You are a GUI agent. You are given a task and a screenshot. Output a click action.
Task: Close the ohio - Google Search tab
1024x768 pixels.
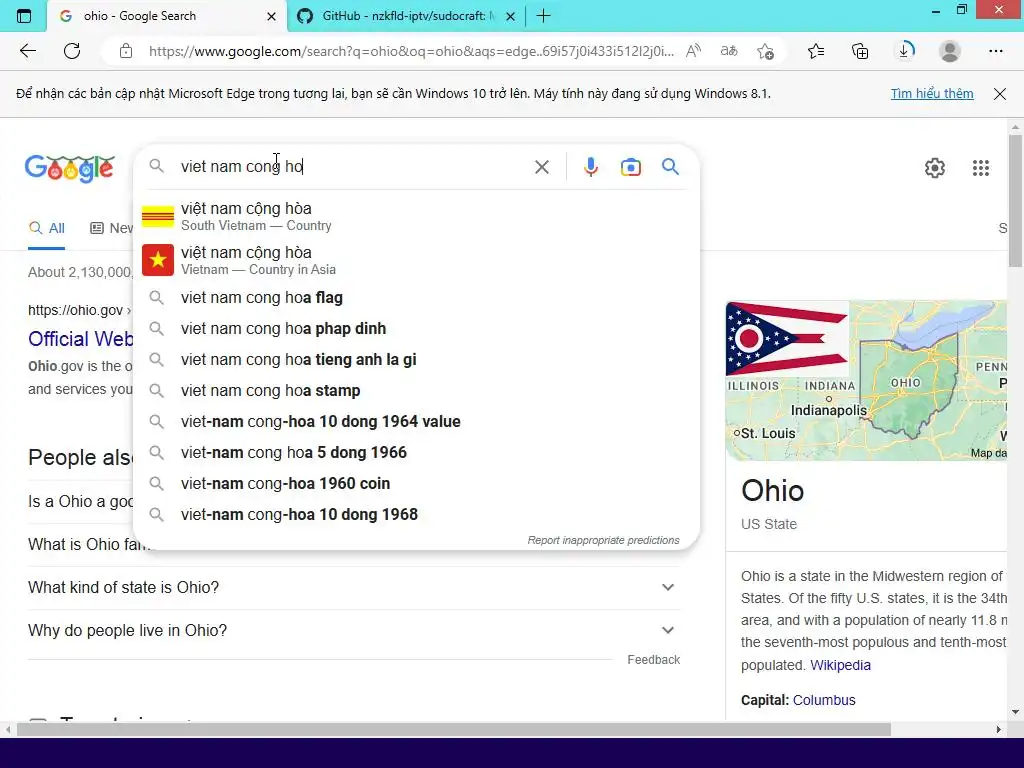tap(272, 16)
